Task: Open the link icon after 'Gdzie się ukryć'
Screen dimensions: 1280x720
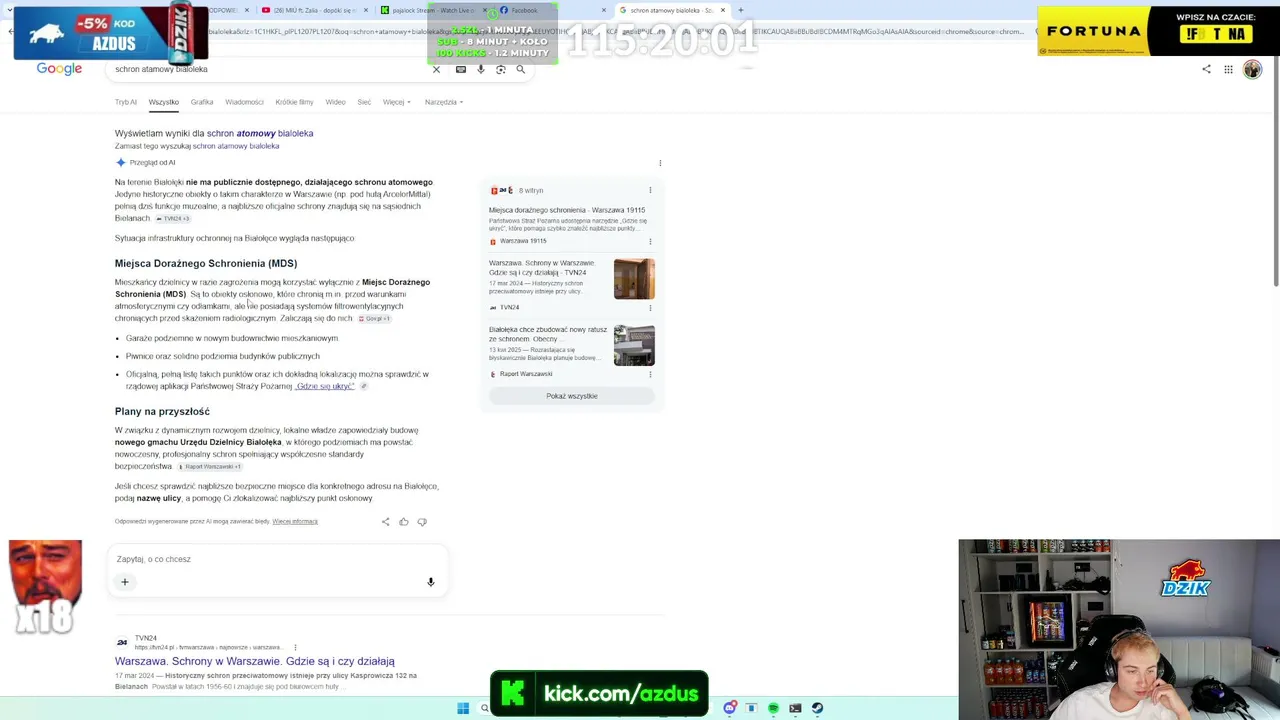Action: (x=364, y=386)
